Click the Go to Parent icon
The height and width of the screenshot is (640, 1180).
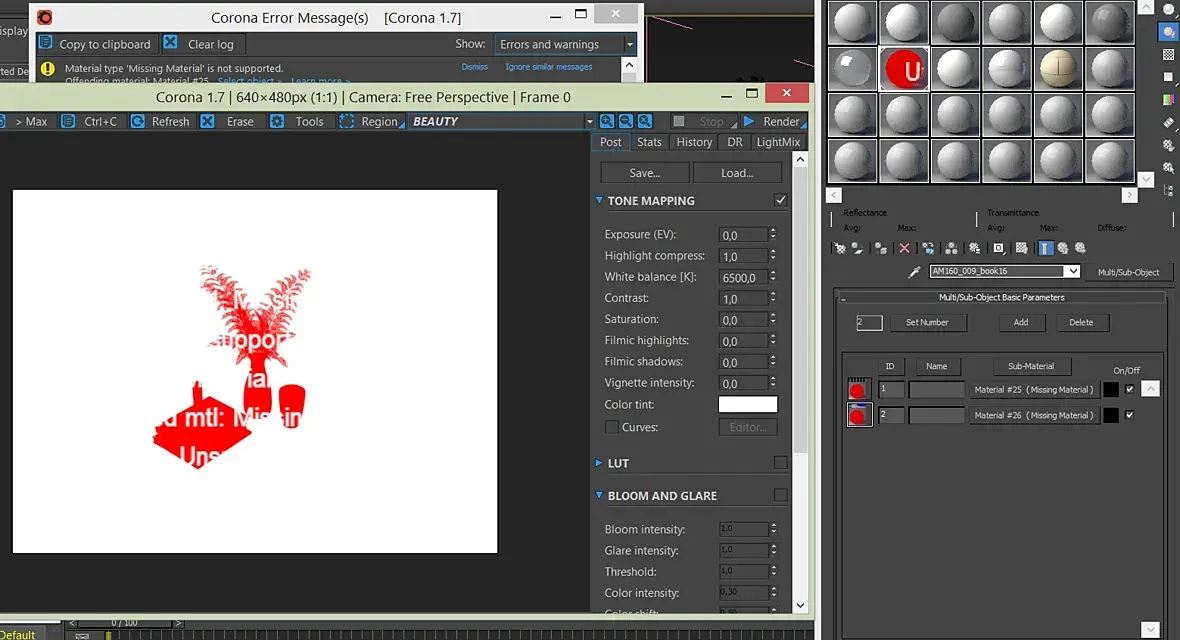(1063, 248)
